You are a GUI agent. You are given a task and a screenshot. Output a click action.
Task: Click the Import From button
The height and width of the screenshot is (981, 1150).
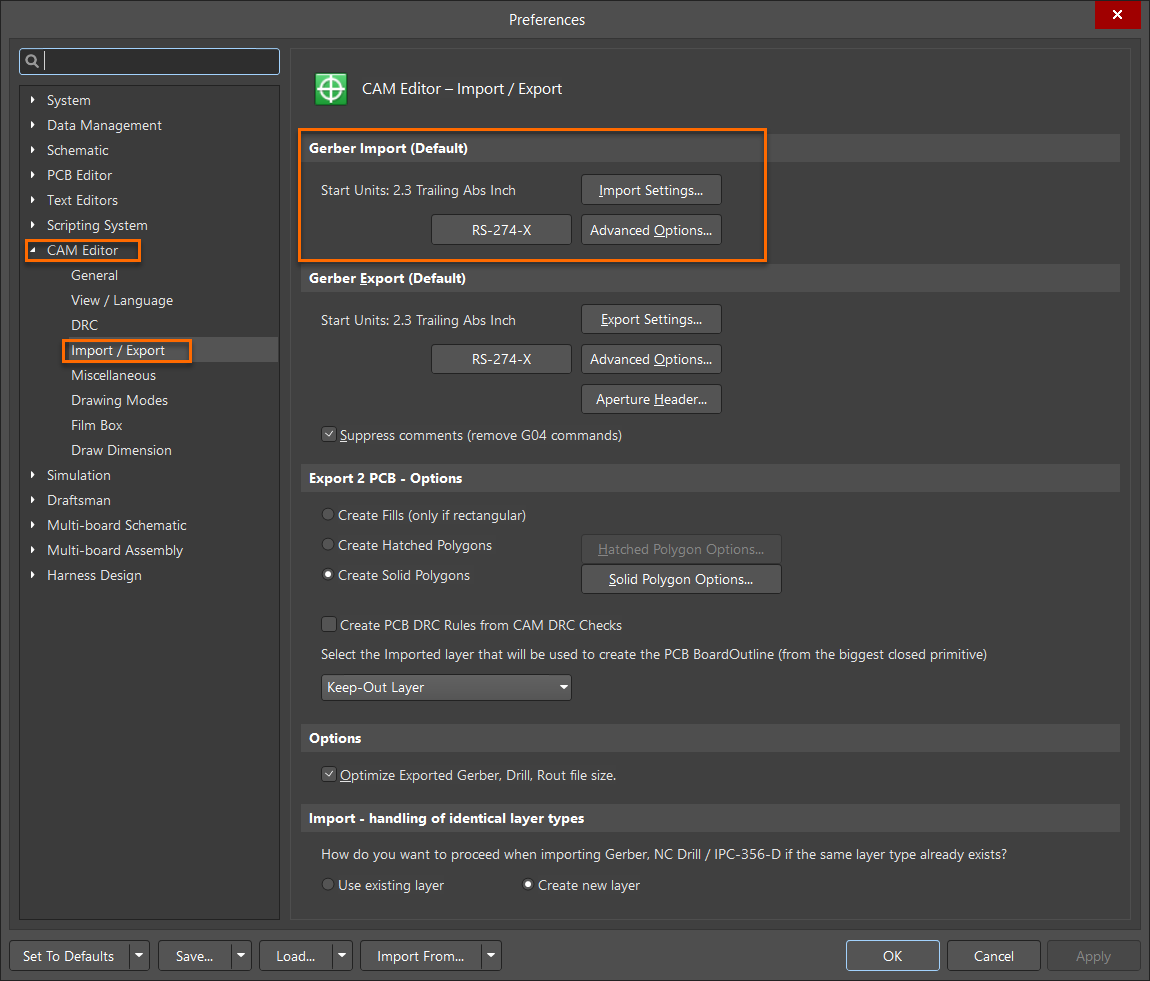pyautogui.click(x=420, y=956)
